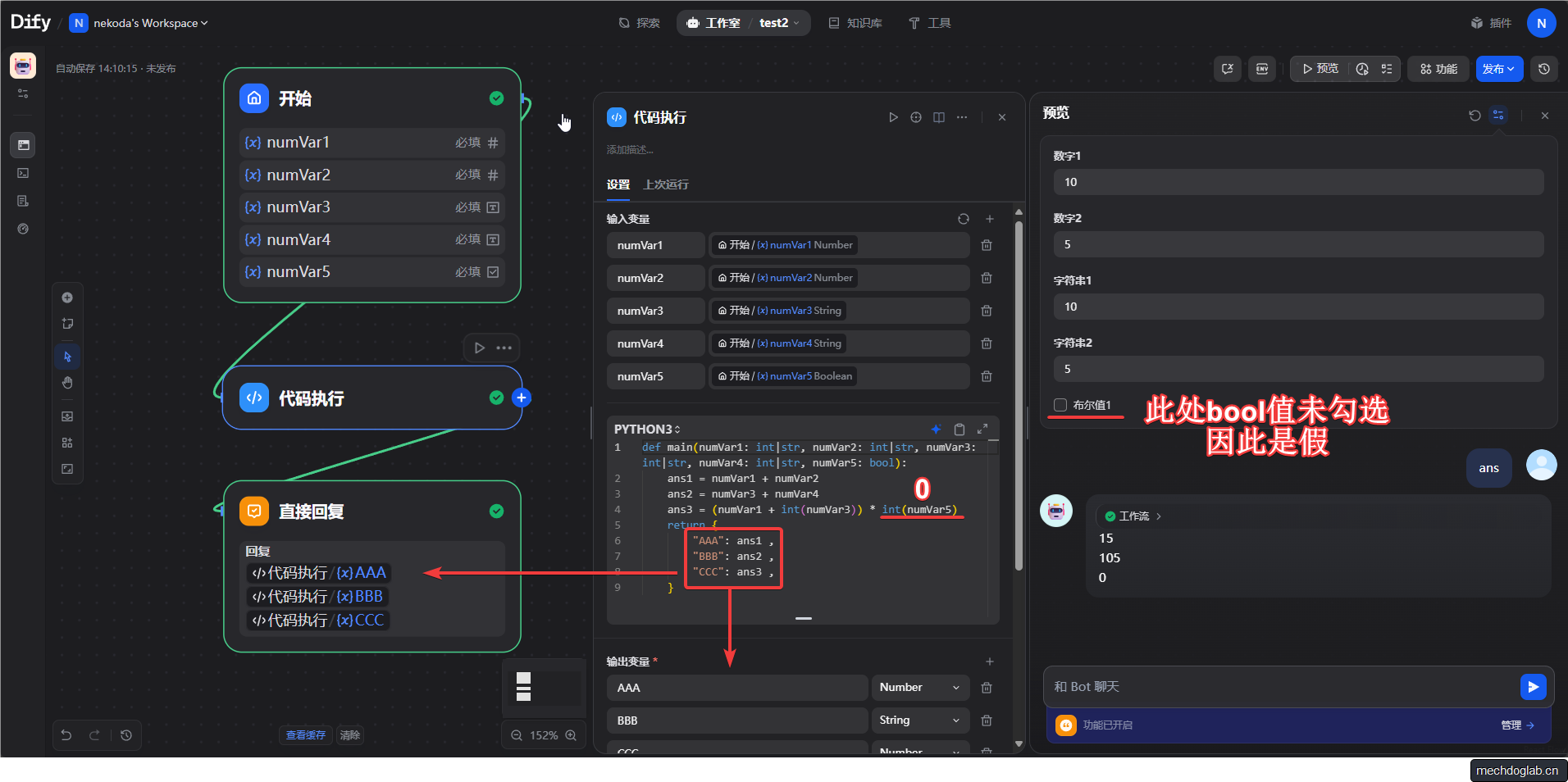Expand the code editor to fullscreen
Screen dimensions: 1568x782
tap(982, 429)
